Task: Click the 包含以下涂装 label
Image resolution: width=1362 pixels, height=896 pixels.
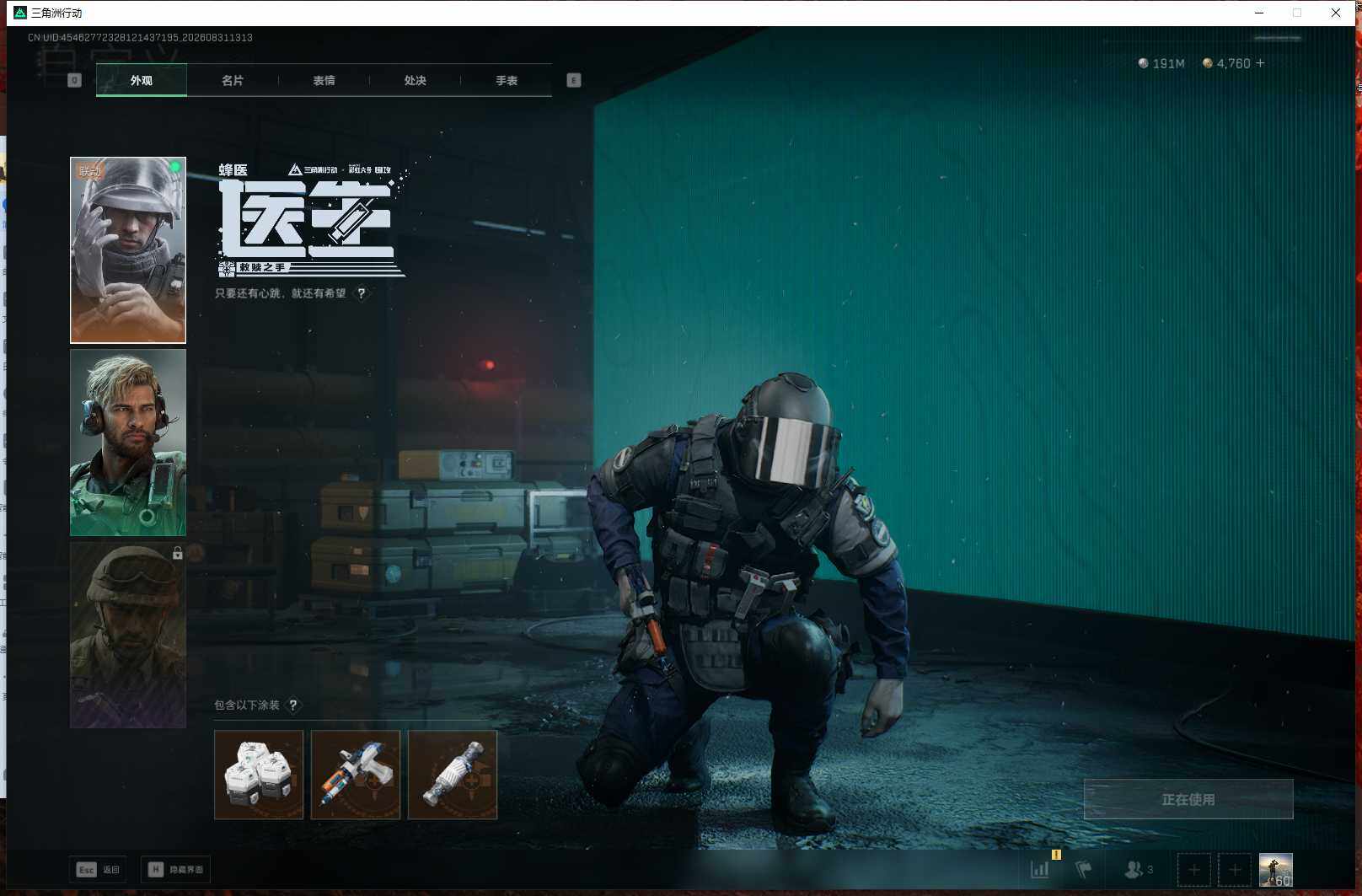Action: tap(247, 705)
